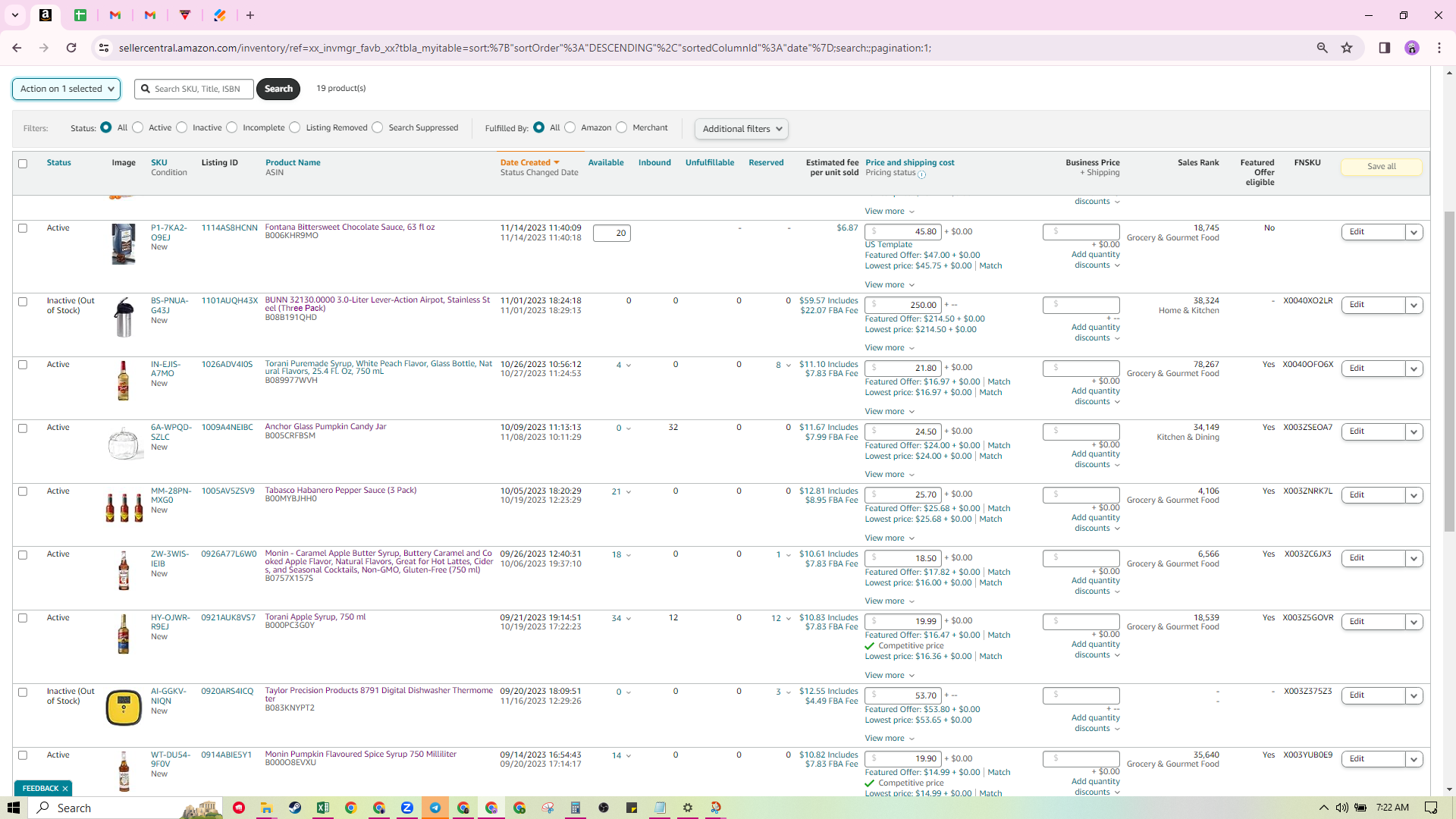Select the Search Suppressed status filter
Screen dimensions: 1456x819
378,127
